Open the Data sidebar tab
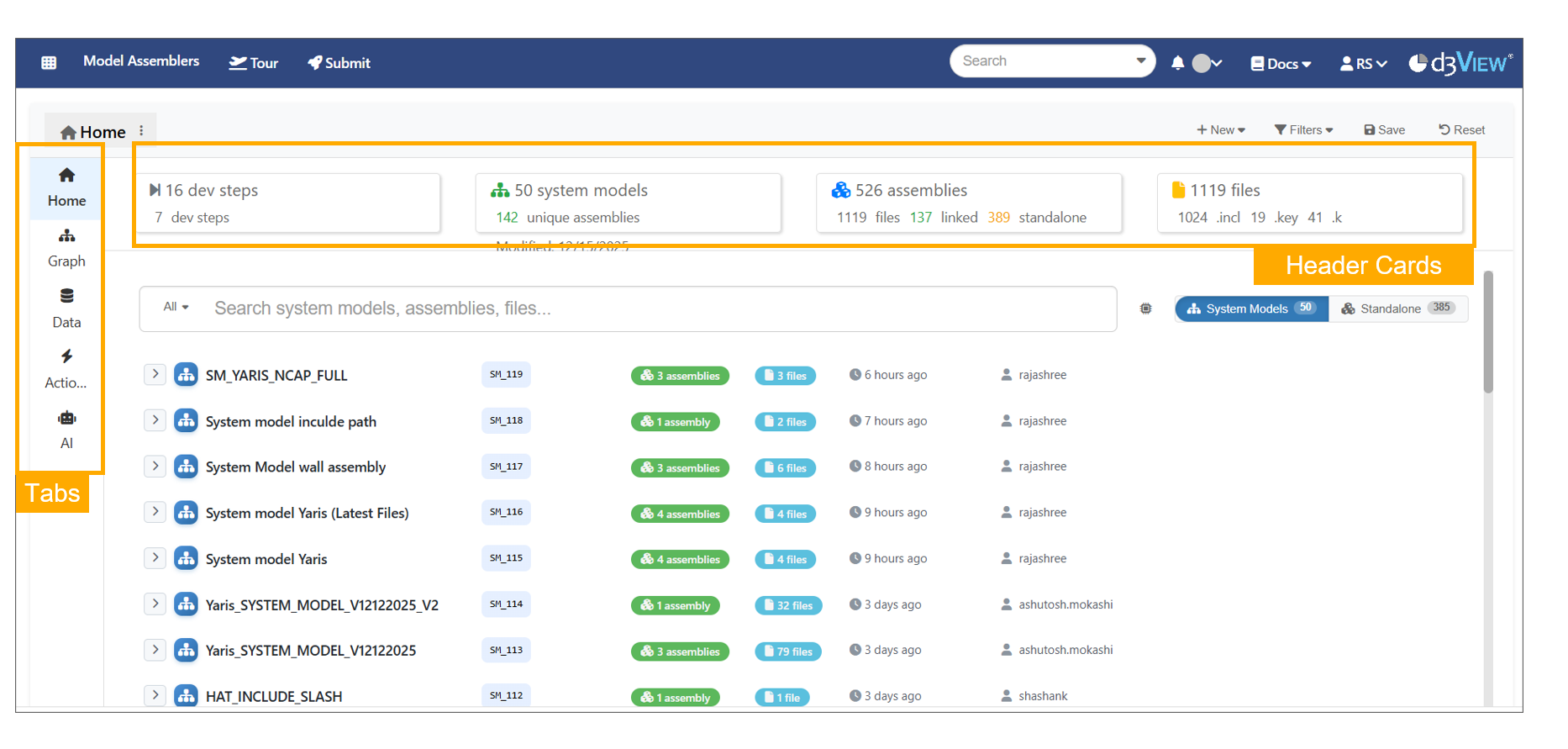 tap(66, 309)
